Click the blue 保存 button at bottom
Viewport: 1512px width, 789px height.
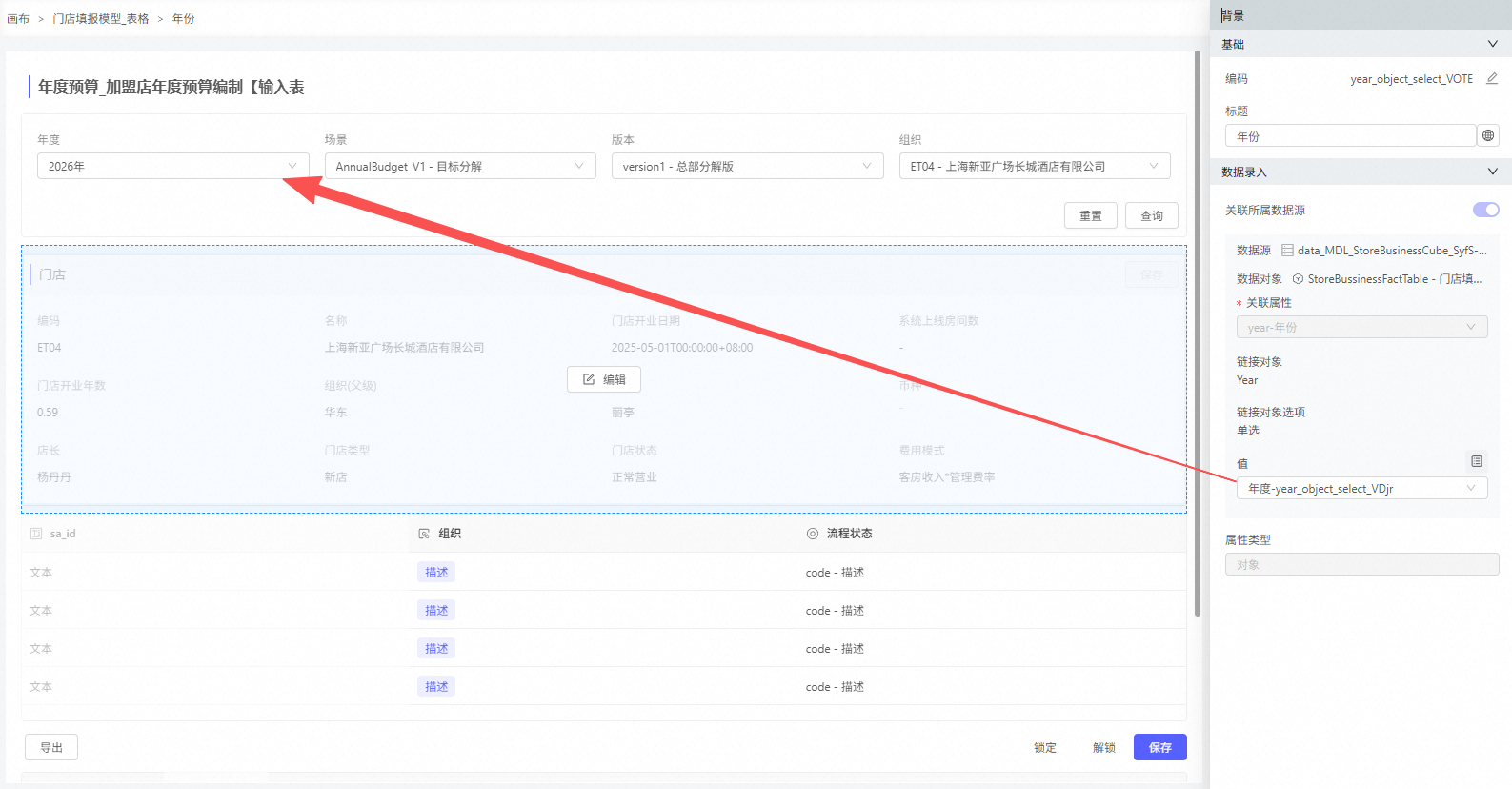point(1159,747)
